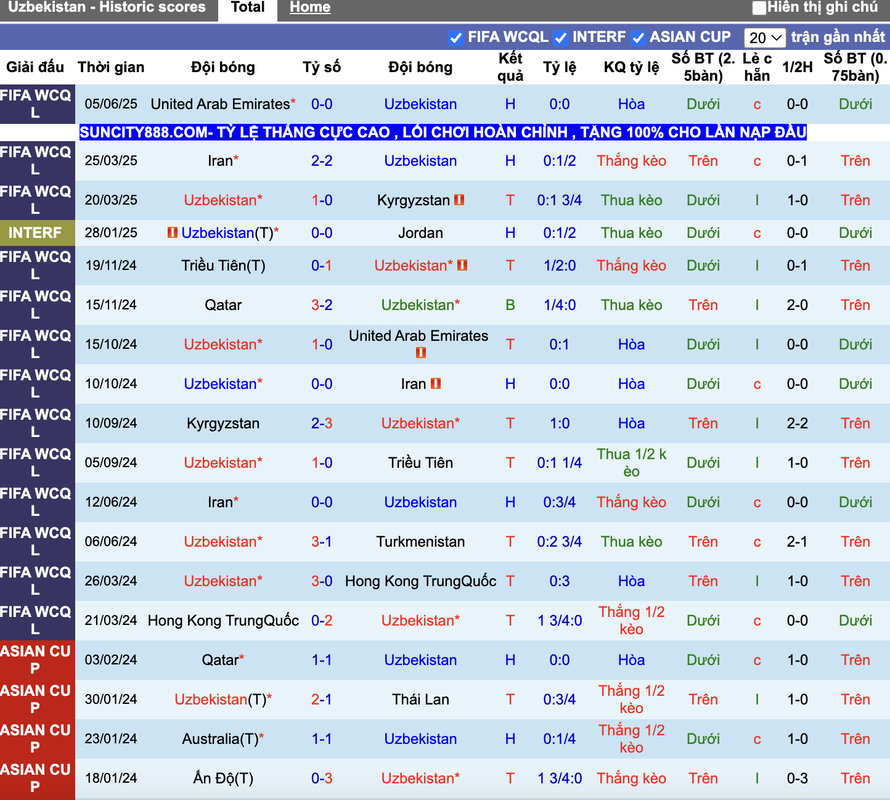Click team name Jordan
The image size is (890, 800).
421,233
